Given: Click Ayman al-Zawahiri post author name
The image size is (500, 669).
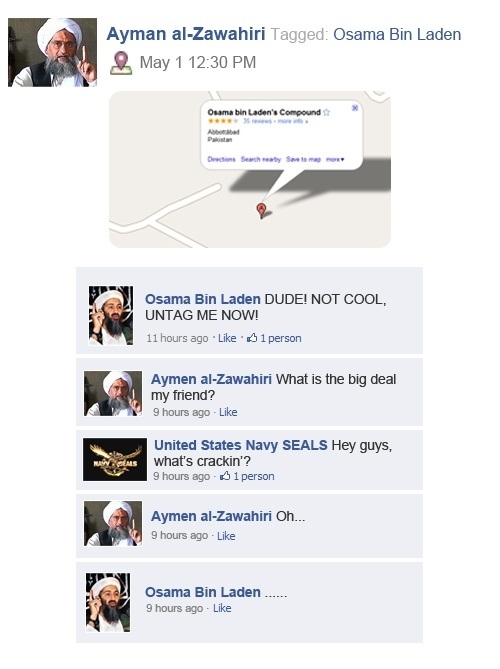Looking at the screenshot, I should [186, 34].
